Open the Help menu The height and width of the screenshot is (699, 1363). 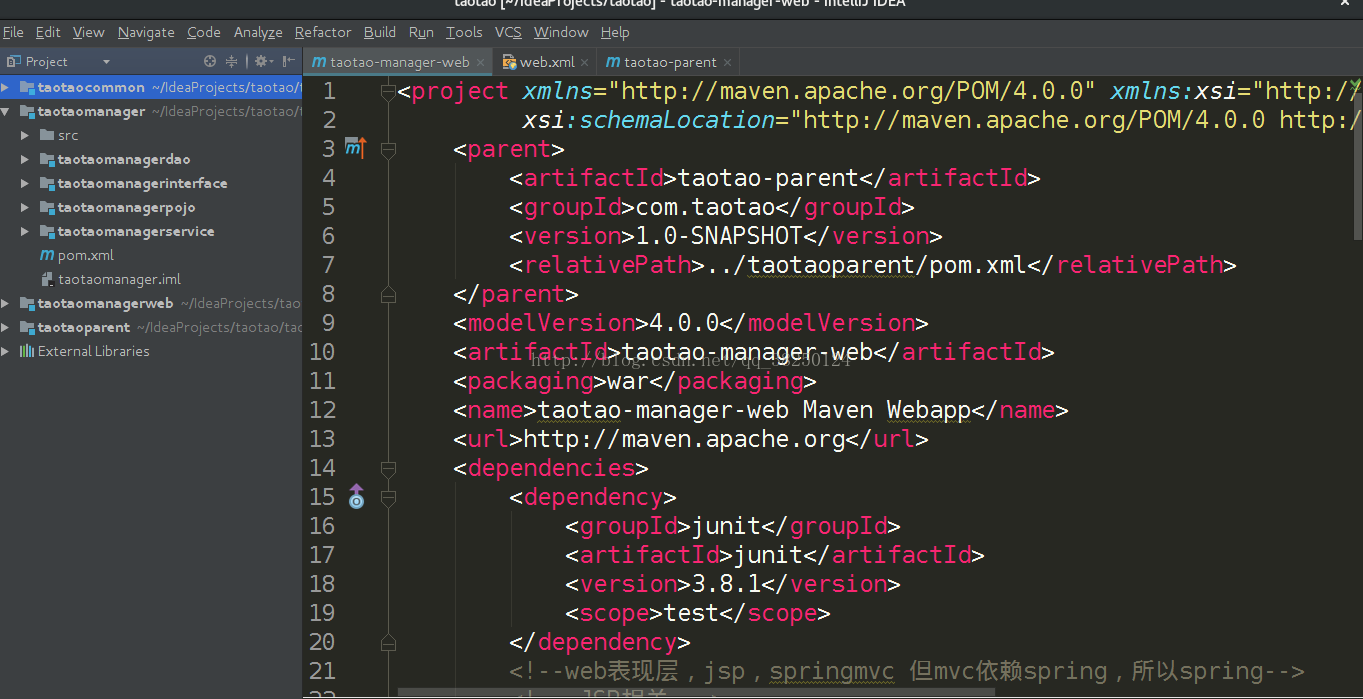pyautogui.click(x=615, y=32)
